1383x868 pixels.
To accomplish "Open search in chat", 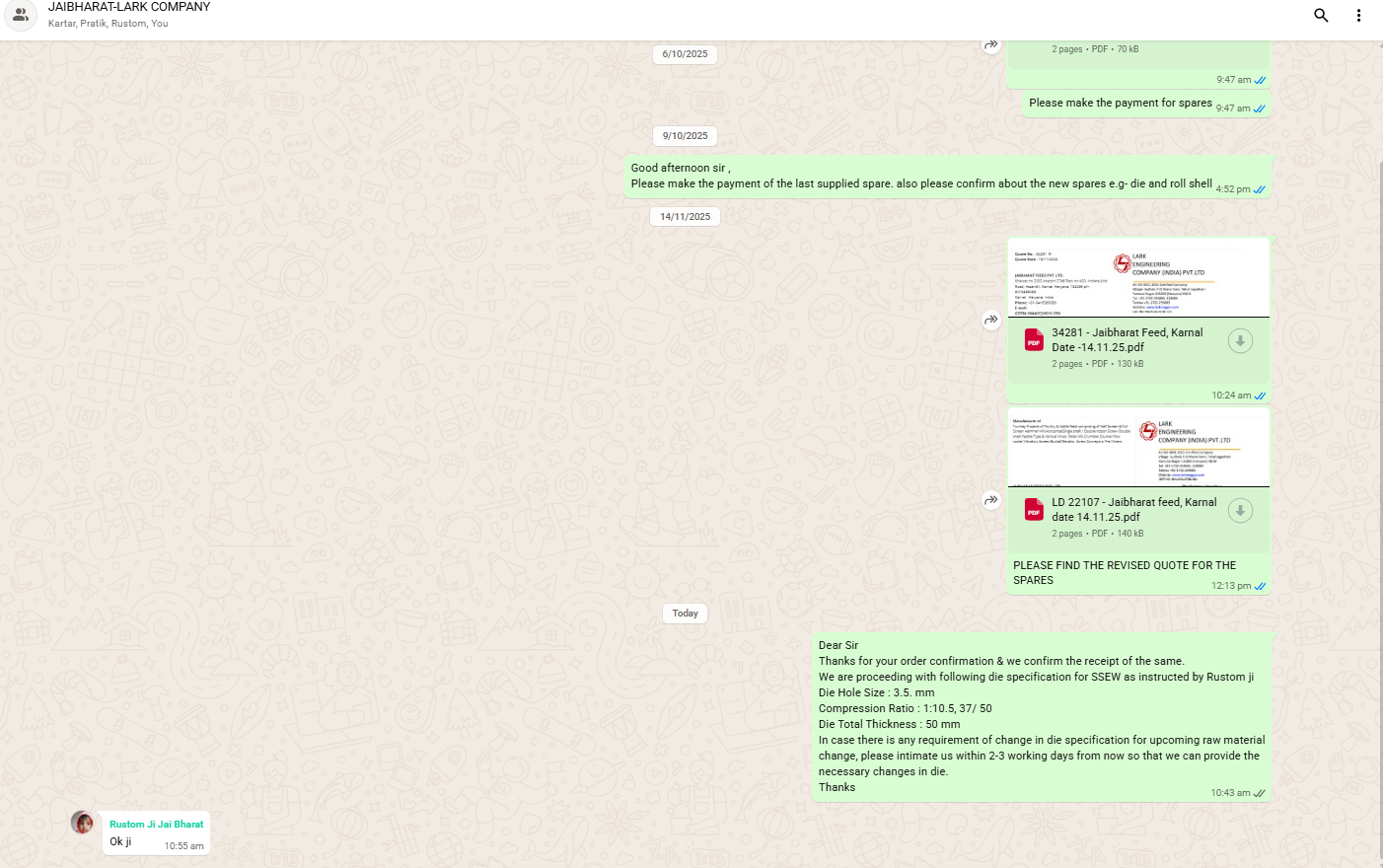I will [1321, 15].
